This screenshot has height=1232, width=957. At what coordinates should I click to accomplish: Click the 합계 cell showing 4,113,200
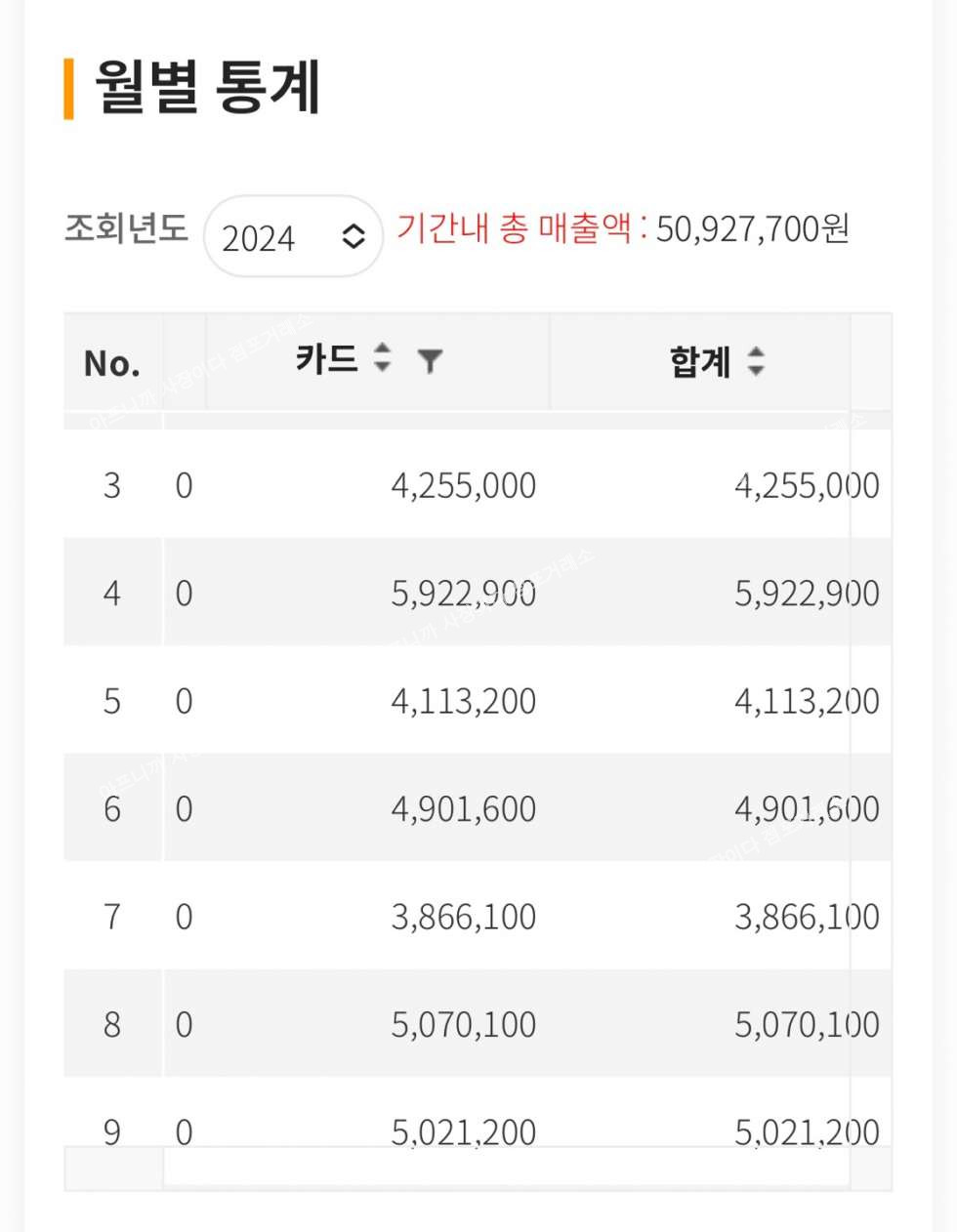click(807, 701)
